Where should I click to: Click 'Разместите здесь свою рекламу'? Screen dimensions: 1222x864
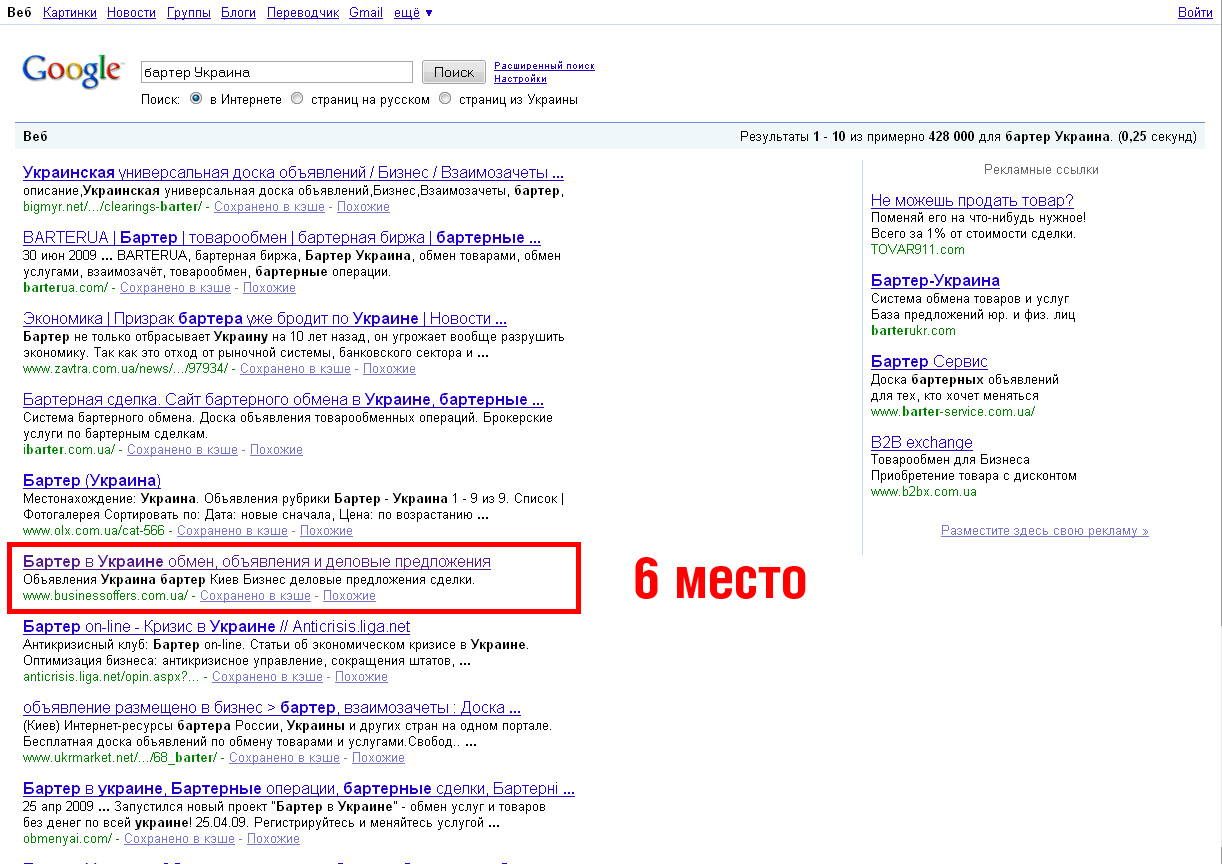(x=1044, y=530)
